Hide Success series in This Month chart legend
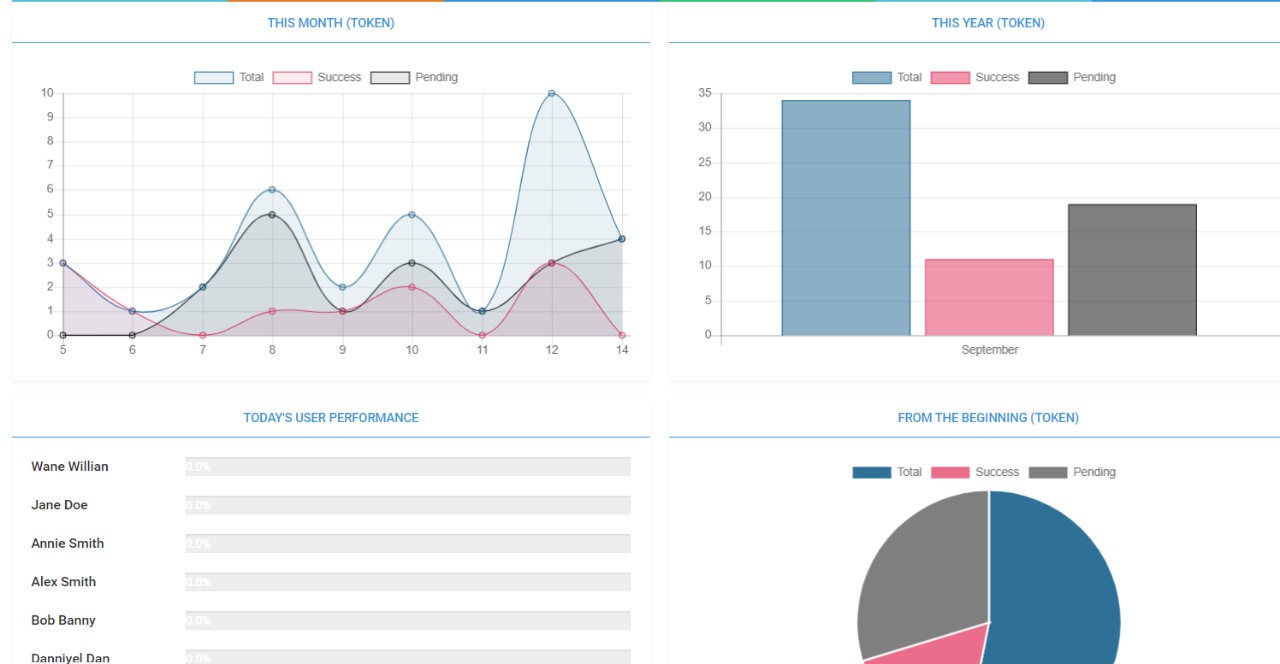Image resolution: width=1280 pixels, height=664 pixels. point(317,78)
